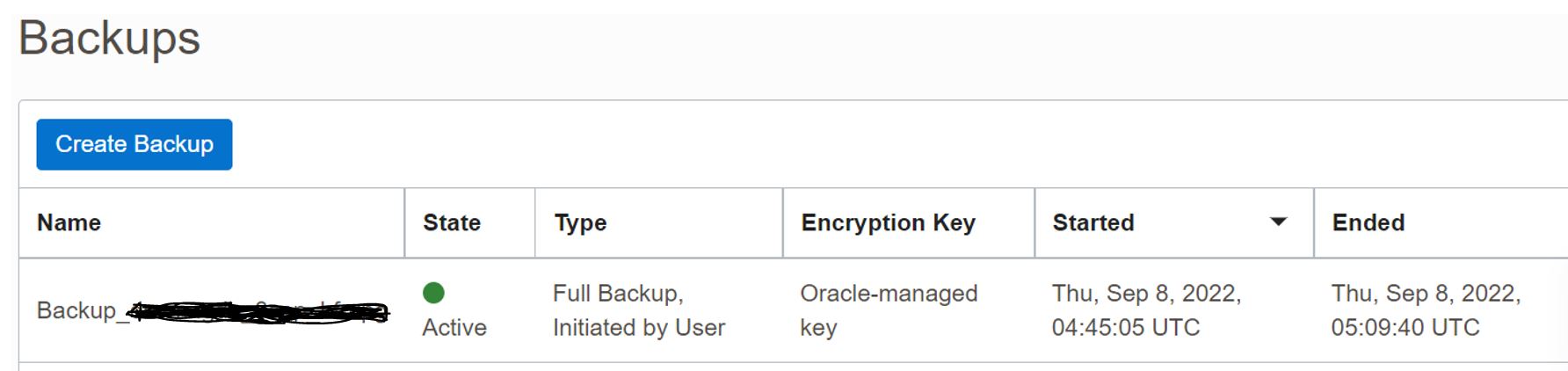The image size is (1568, 371).
Task: Select the Full Backup type text
Action: (x=618, y=294)
